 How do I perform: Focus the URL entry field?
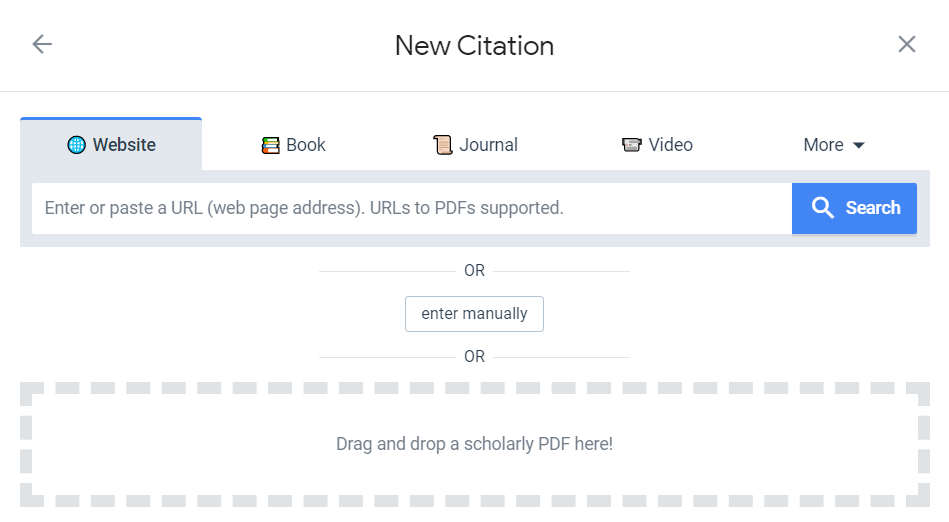412,208
